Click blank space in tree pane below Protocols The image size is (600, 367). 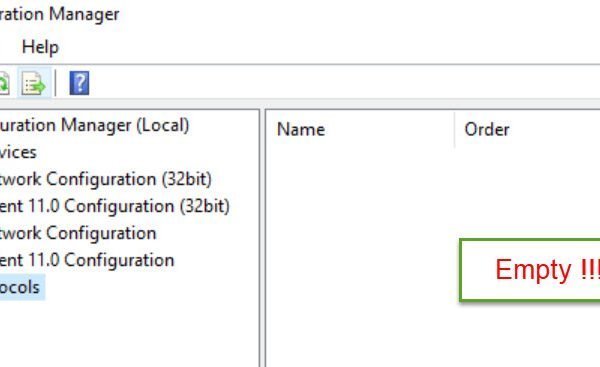tap(130, 333)
